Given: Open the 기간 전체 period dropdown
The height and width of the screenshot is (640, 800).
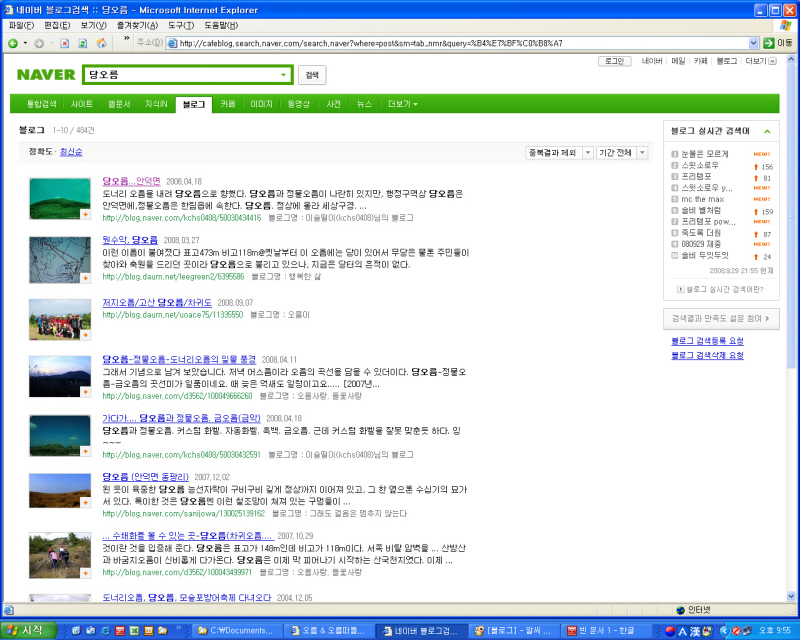Looking at the screenshot, I should click(x=622, y=153).
